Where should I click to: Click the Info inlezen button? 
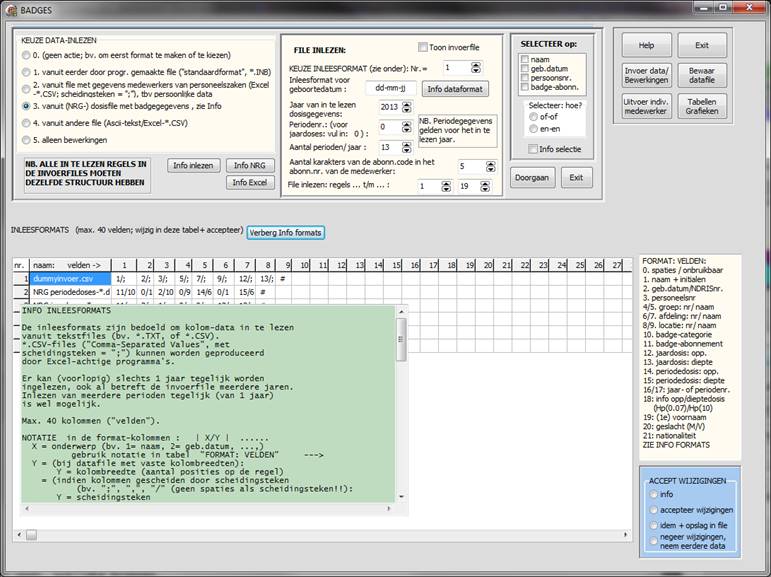pos(193,165)
